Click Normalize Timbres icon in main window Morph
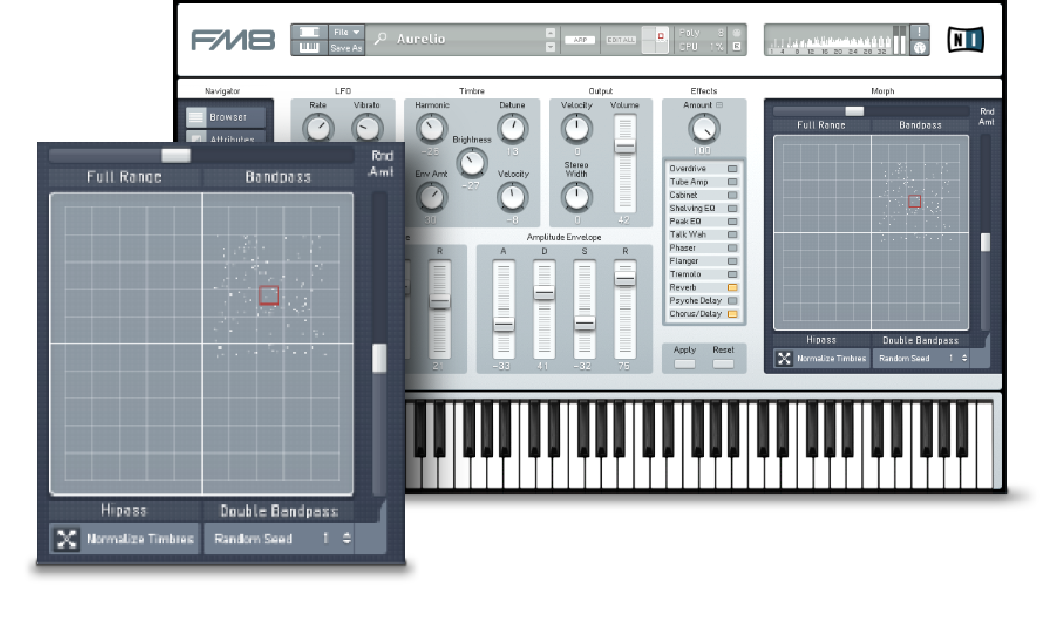Screen dimensions: 1040x640 [x=784, y=358]
